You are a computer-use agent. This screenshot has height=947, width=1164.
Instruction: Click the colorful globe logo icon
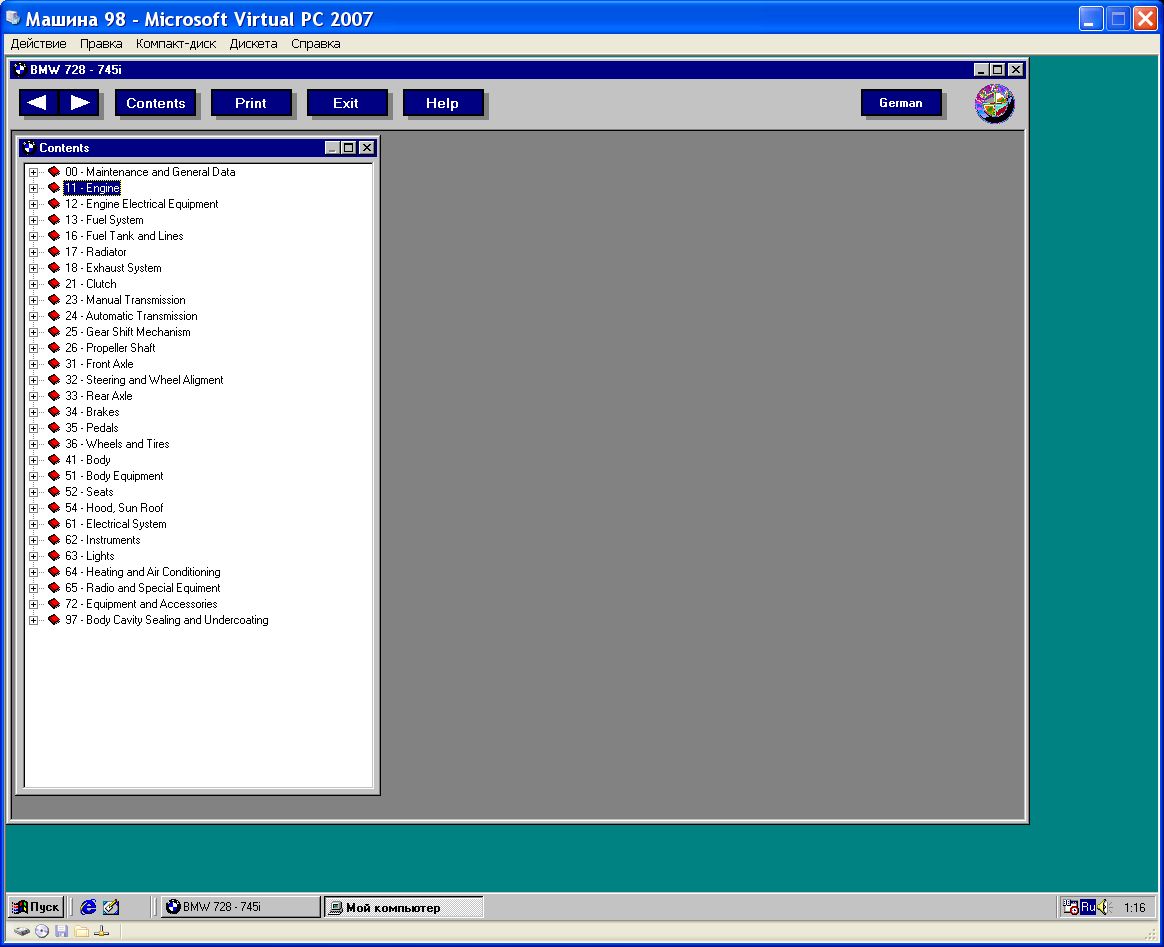click(x=994, y=104)
